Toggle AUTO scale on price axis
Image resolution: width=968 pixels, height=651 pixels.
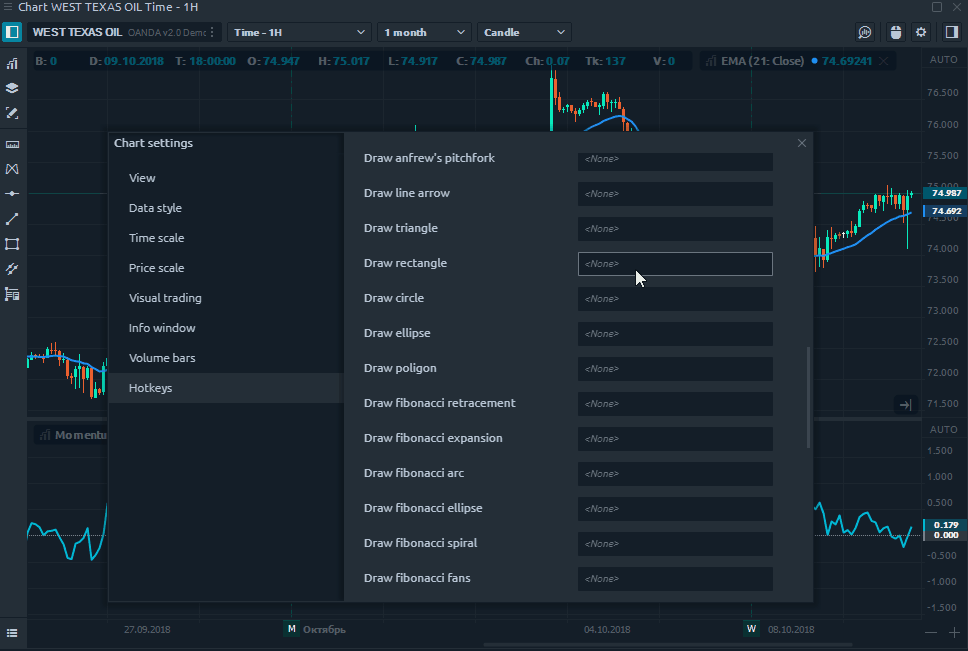[x=943, y=60]
